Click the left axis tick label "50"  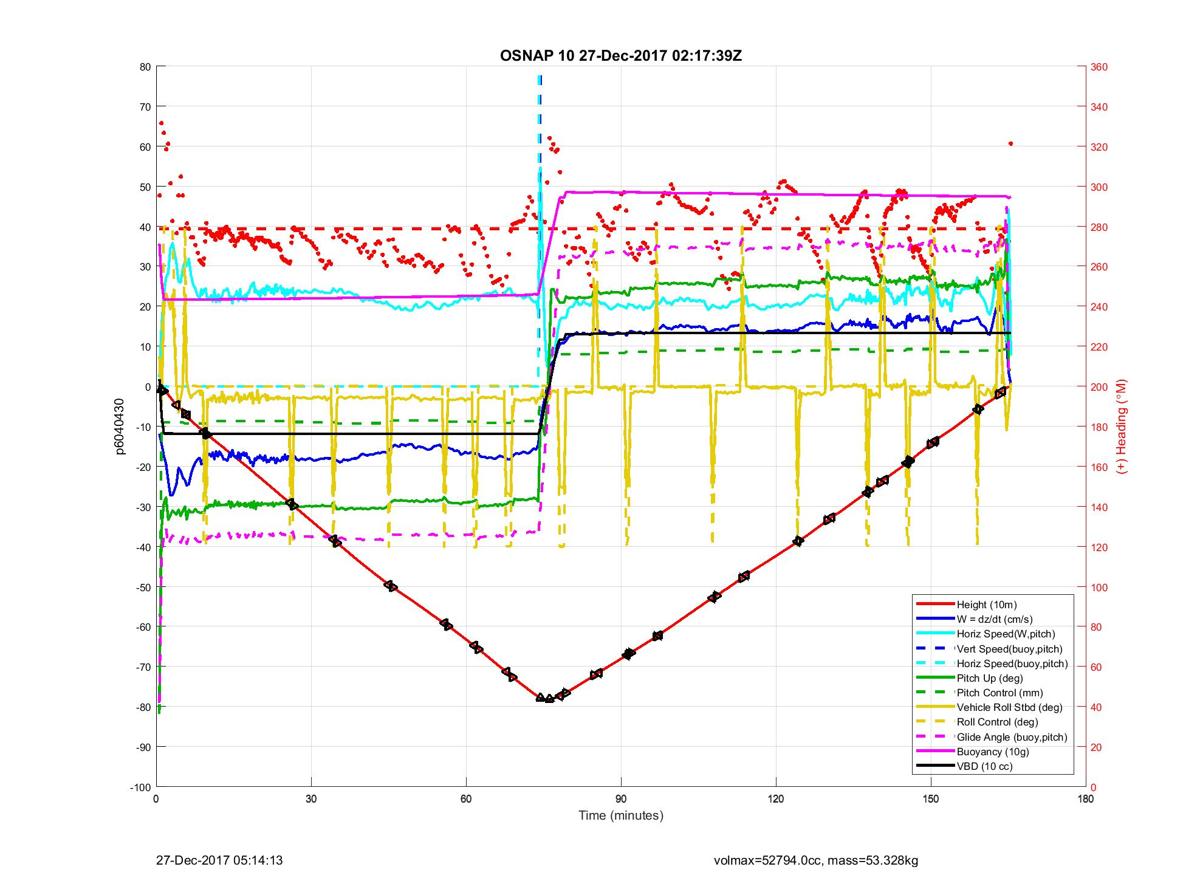[x=145, y=187]
